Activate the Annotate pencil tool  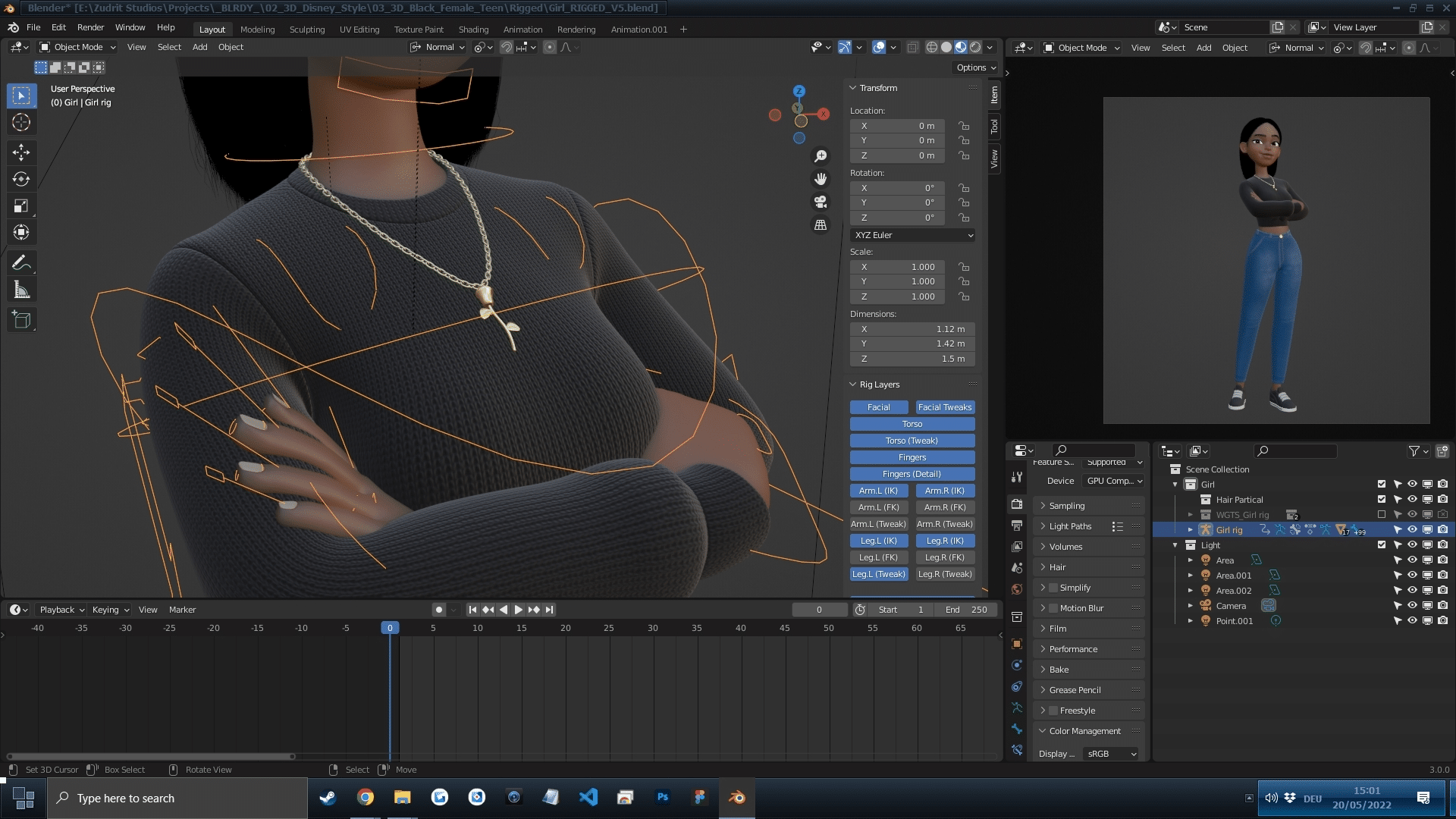tap(21, 263)
